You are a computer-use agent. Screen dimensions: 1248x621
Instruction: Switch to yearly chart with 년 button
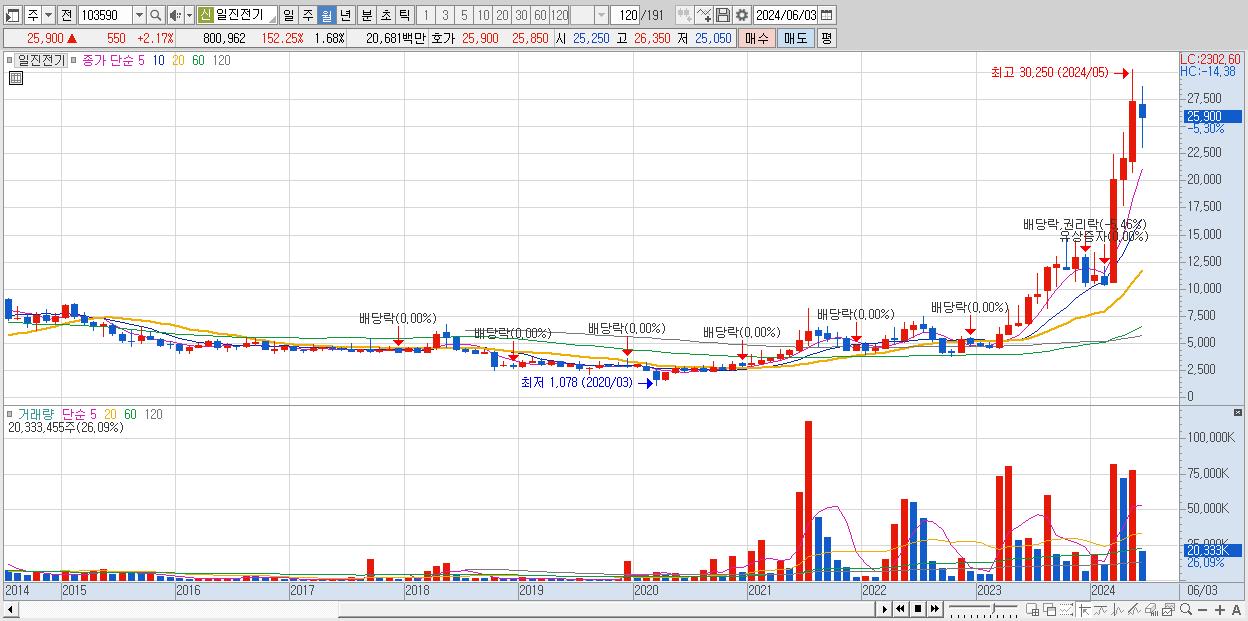point(345,15)
